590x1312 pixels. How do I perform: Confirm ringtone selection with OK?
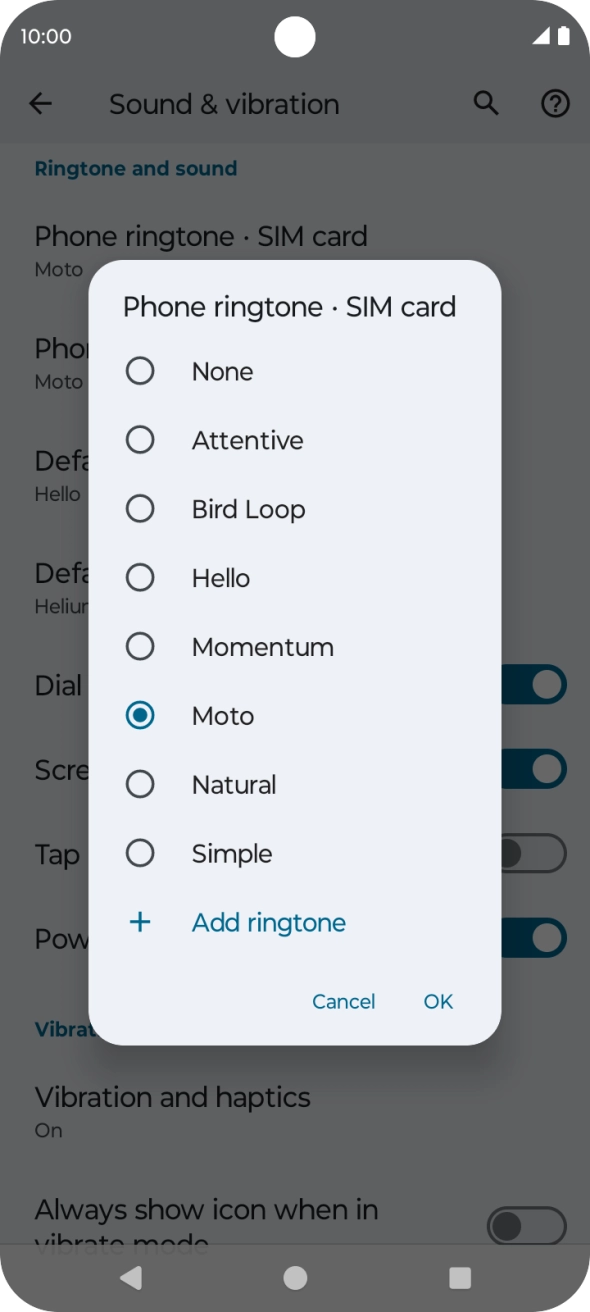437,1001
